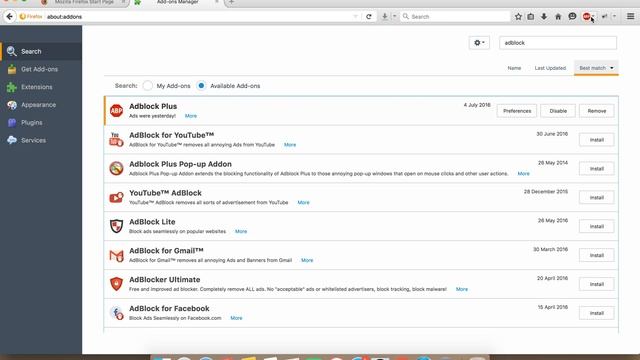Open More link for AdBlock Lite
The height and width of the screenshot is (360, 640).
click(241, 231)
